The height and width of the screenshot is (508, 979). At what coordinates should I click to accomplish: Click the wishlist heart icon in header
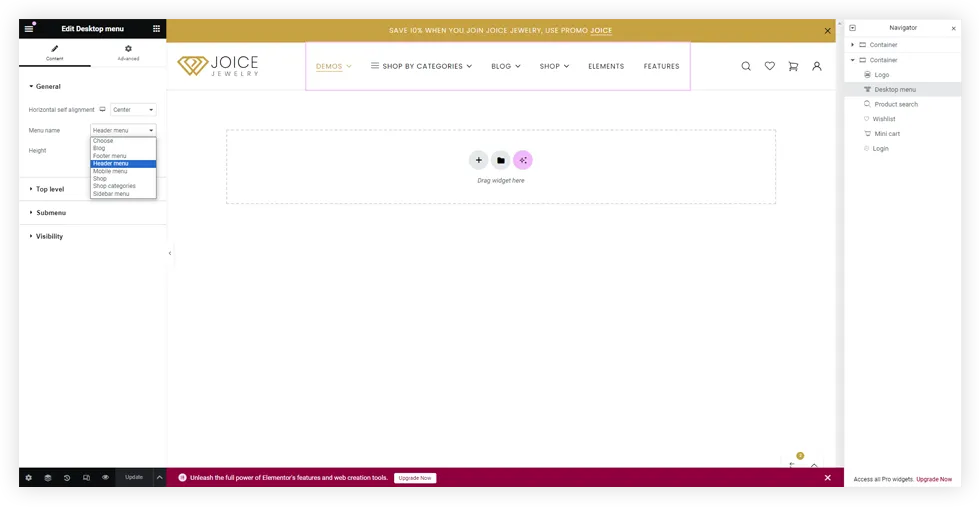point(769,66)
